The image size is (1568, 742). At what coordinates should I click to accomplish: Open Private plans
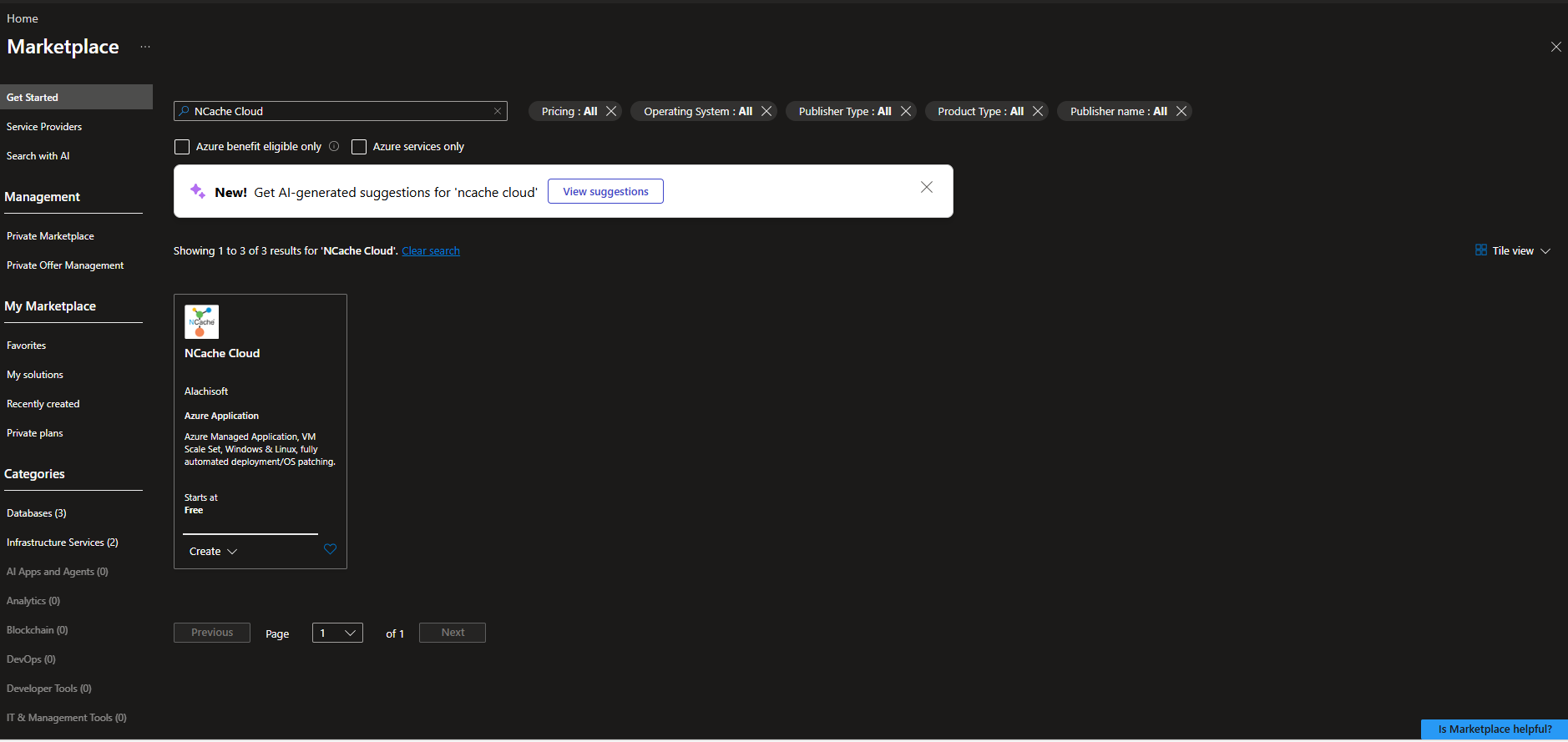pyautogui.click(x=35, y=433)
